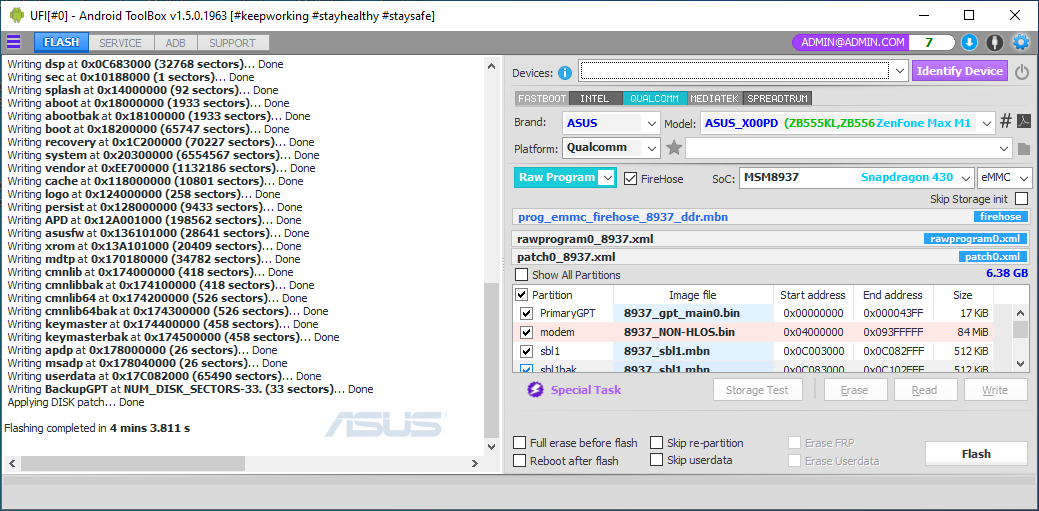1039x511 pixels.
Task: Click the patch0.xml file tag
Action: (x=993, y=257)
